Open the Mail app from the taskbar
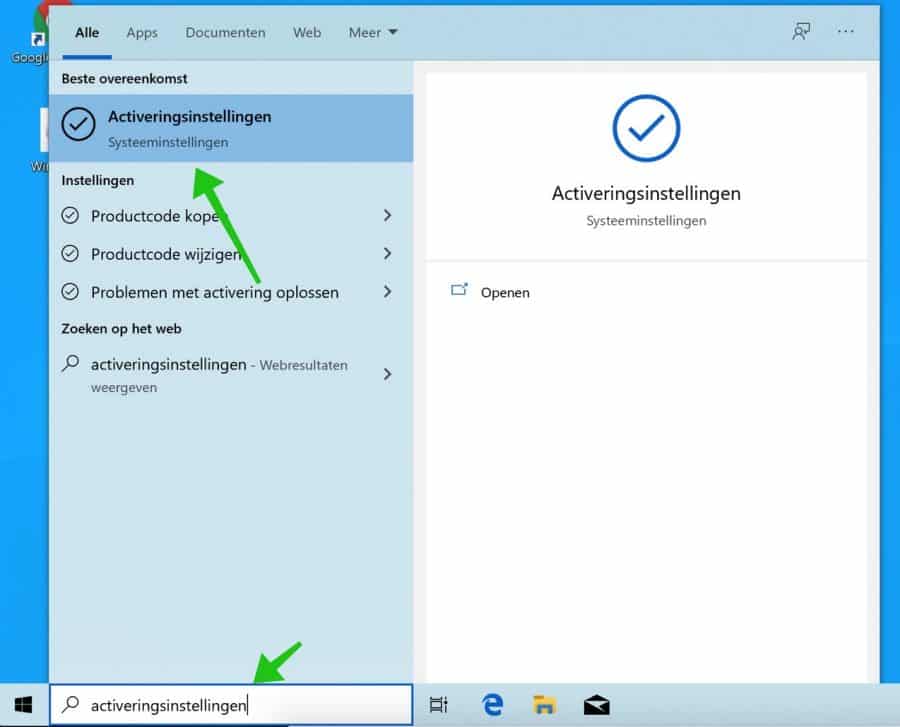Viewport: 900px width, 727px height. 597,704
